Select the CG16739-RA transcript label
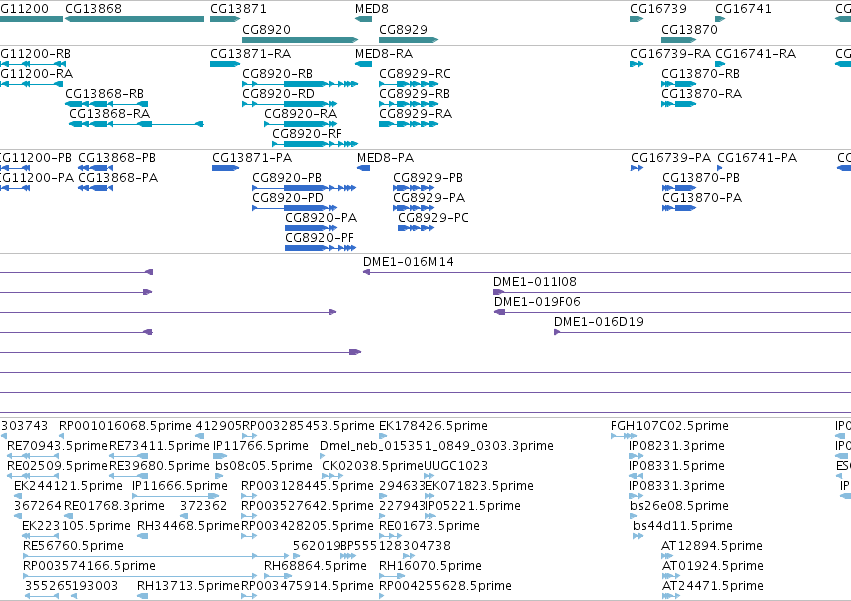 (x=671, y=54)
